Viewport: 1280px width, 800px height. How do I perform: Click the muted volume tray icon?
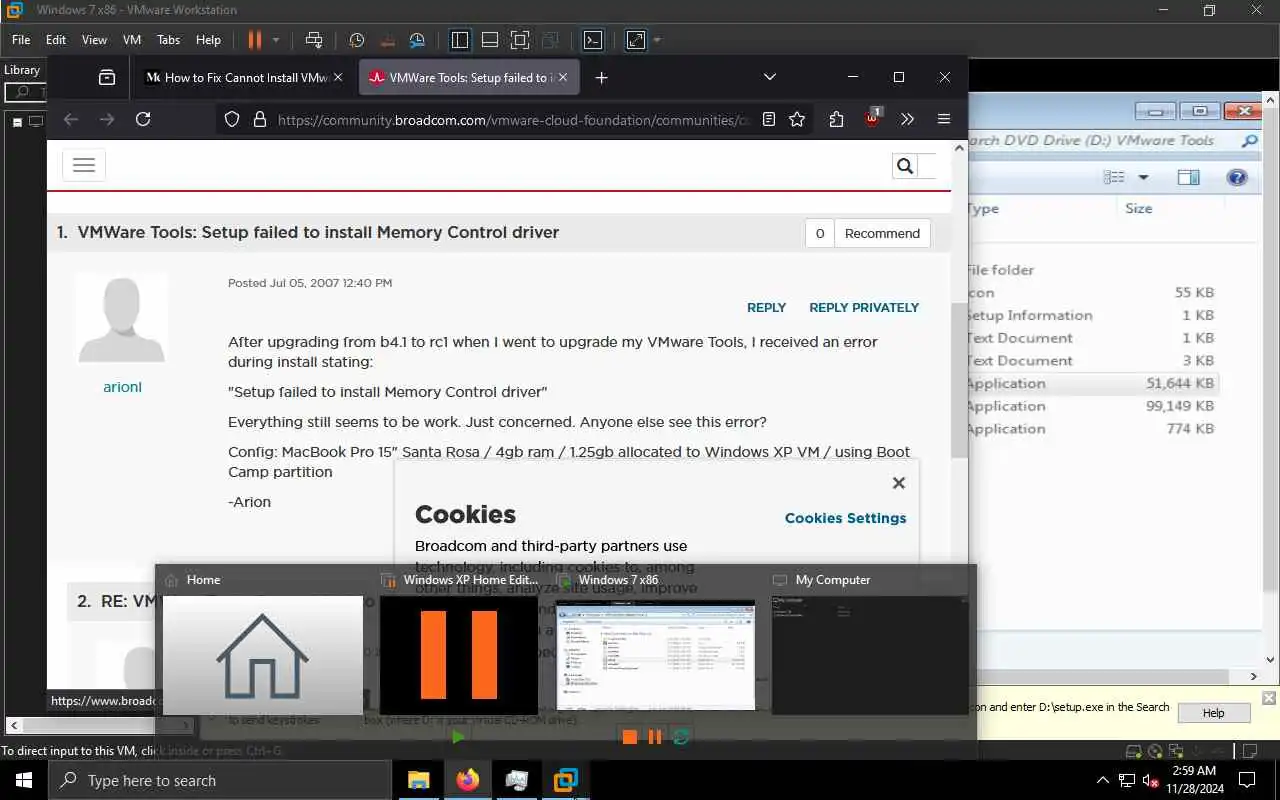[1149, 781]
